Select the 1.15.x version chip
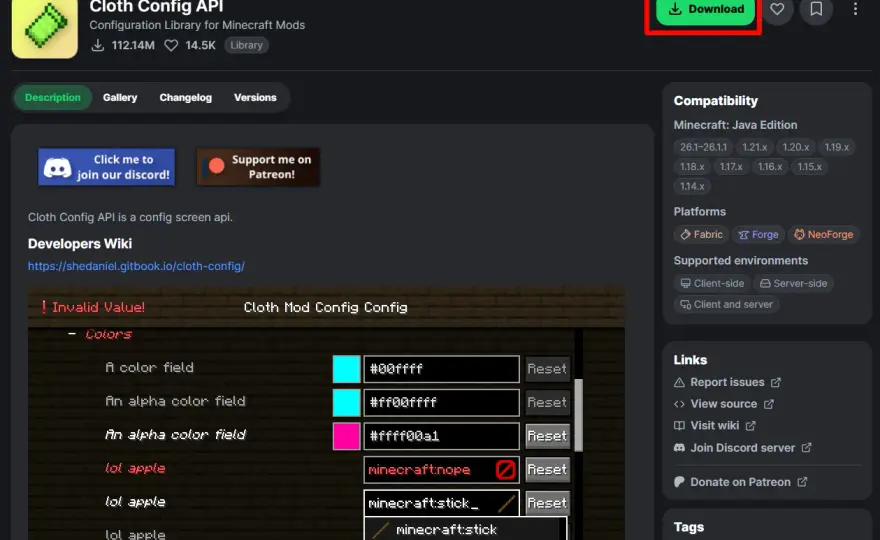This screenshot has height=540, width=880. [x=810, y=167]
